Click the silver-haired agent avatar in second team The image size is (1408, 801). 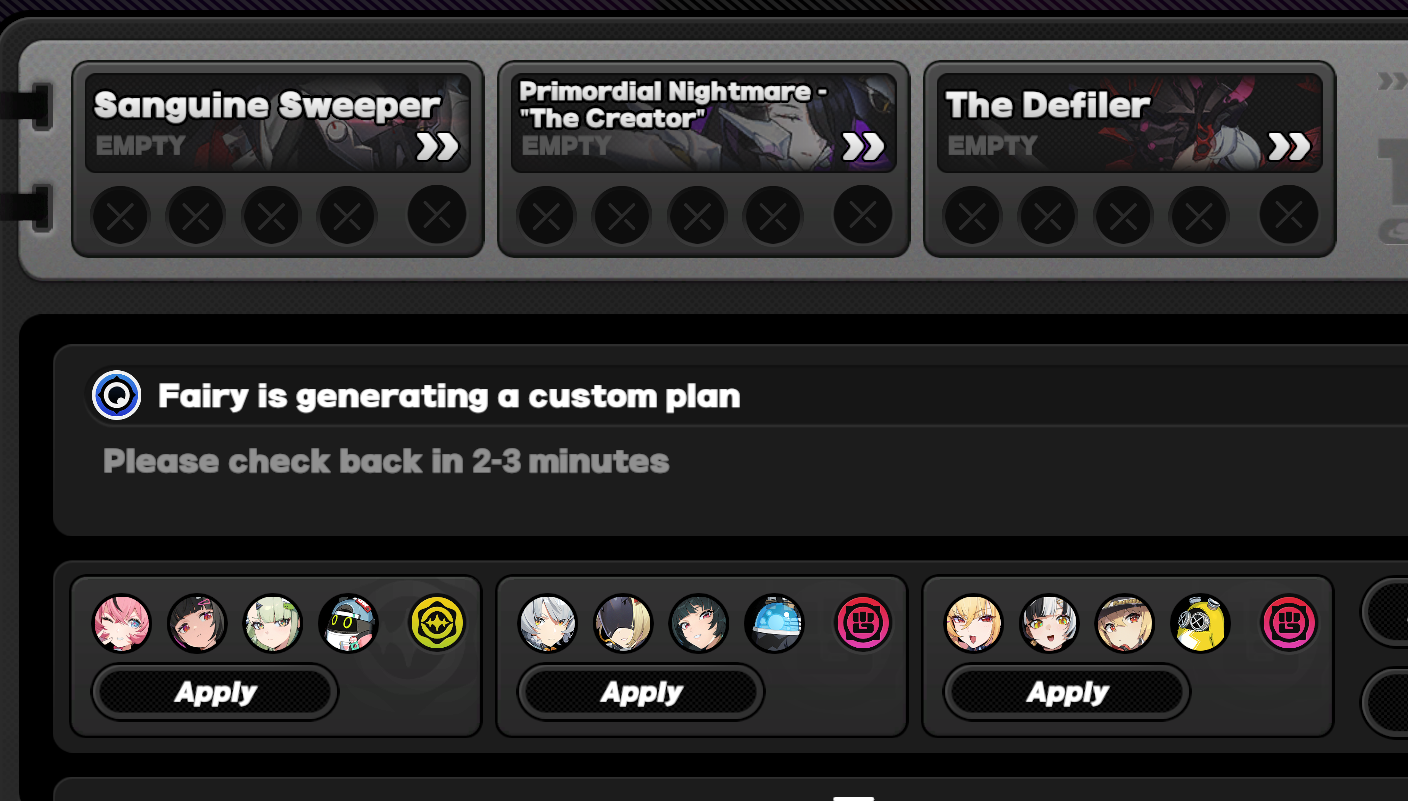pos(548,623)
